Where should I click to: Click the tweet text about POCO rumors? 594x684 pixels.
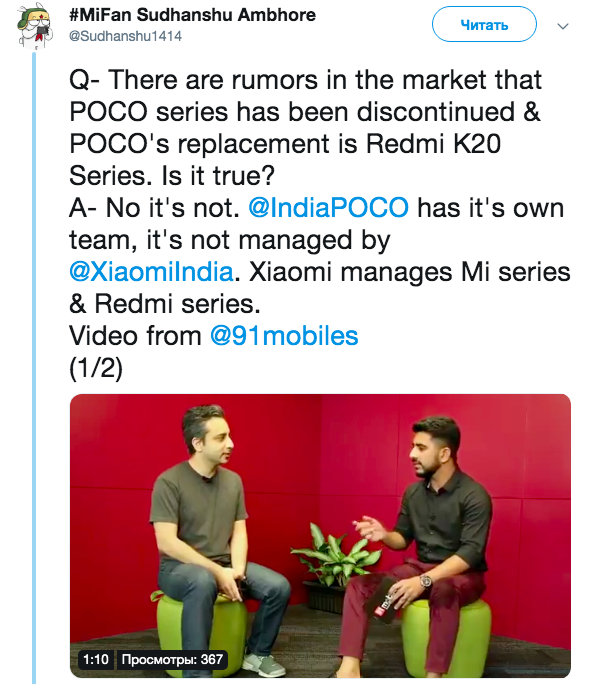click(305, 128)
